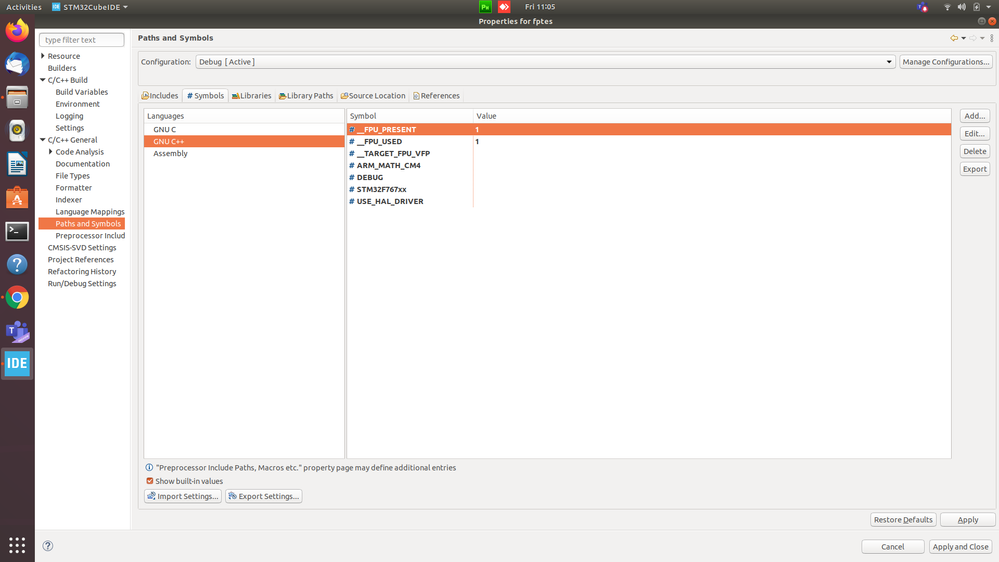Image resolution: width=999 pixels, height=562 pixels.
Task: Open the system menu arrow in top bar
Action: pyautogui.click(x=989, y=7)
